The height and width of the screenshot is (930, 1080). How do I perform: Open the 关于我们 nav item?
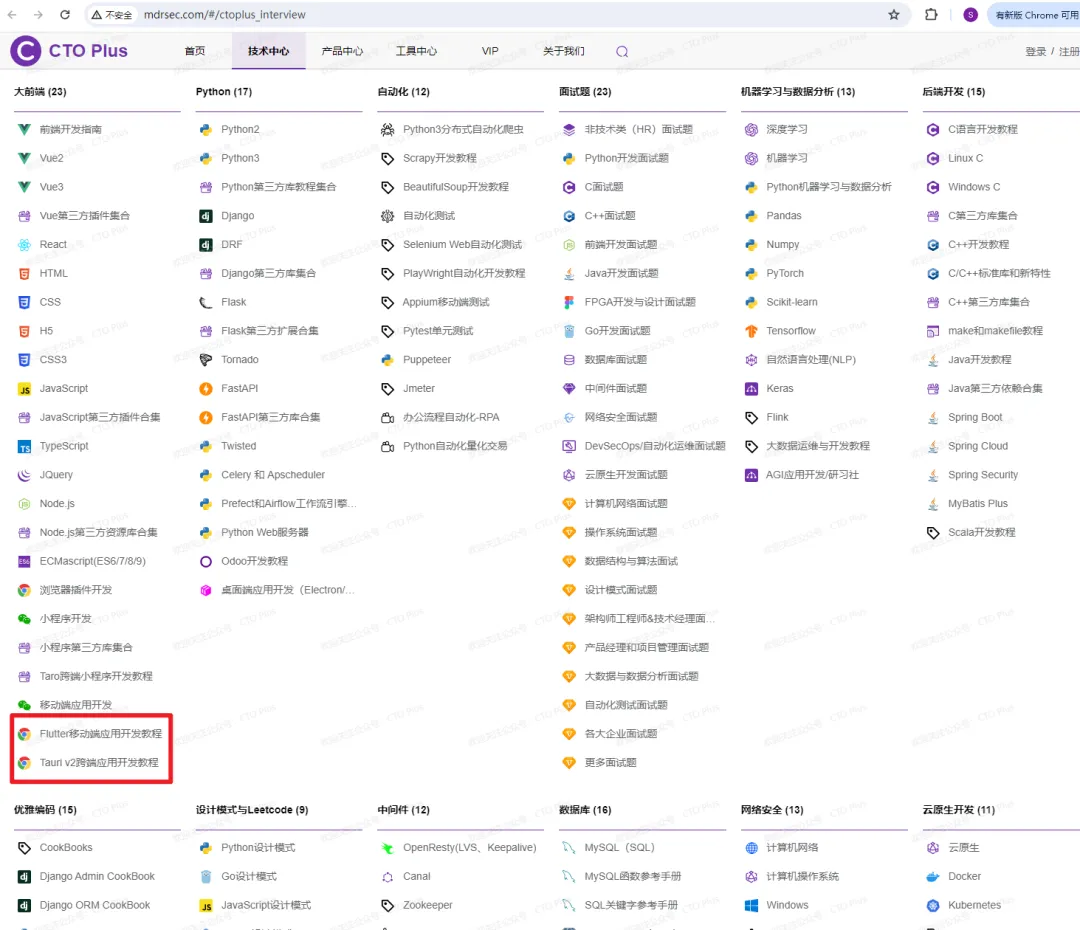(x=563, y=51)
